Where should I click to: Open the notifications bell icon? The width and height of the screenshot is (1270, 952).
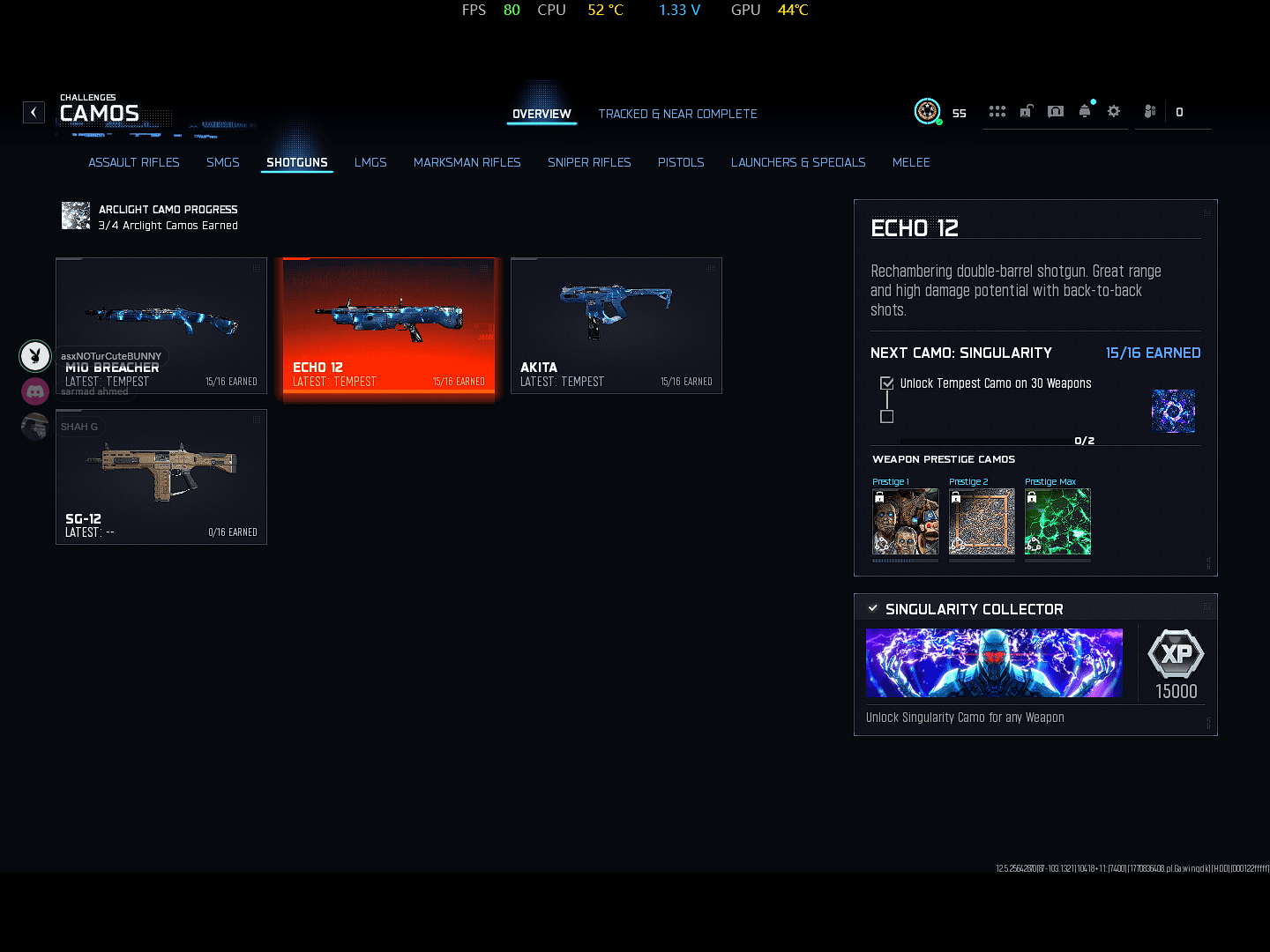[1085, 112]
